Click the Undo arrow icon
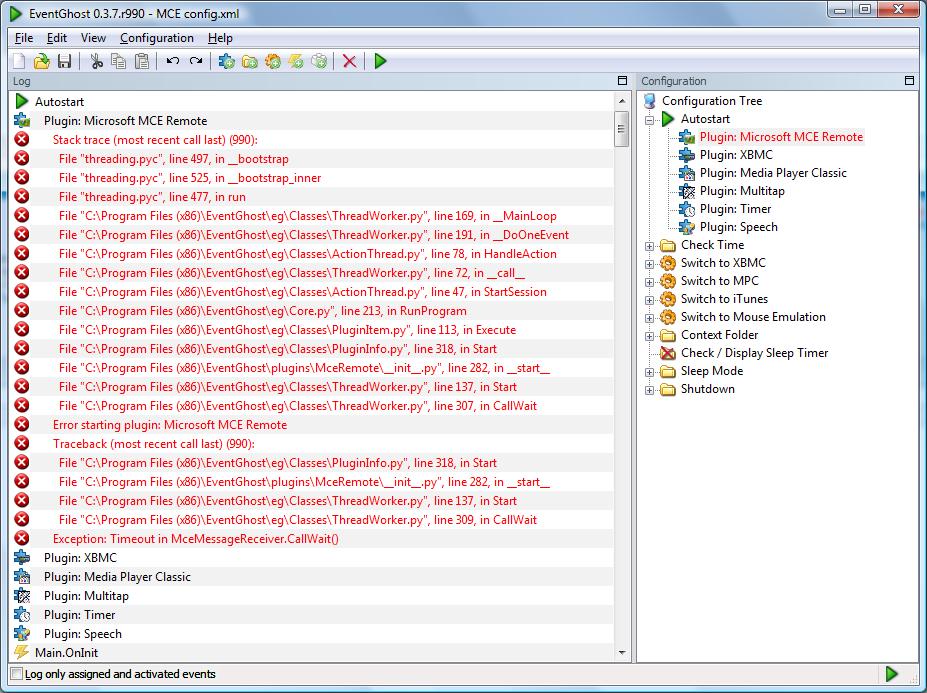 click(x=173, y=61)
